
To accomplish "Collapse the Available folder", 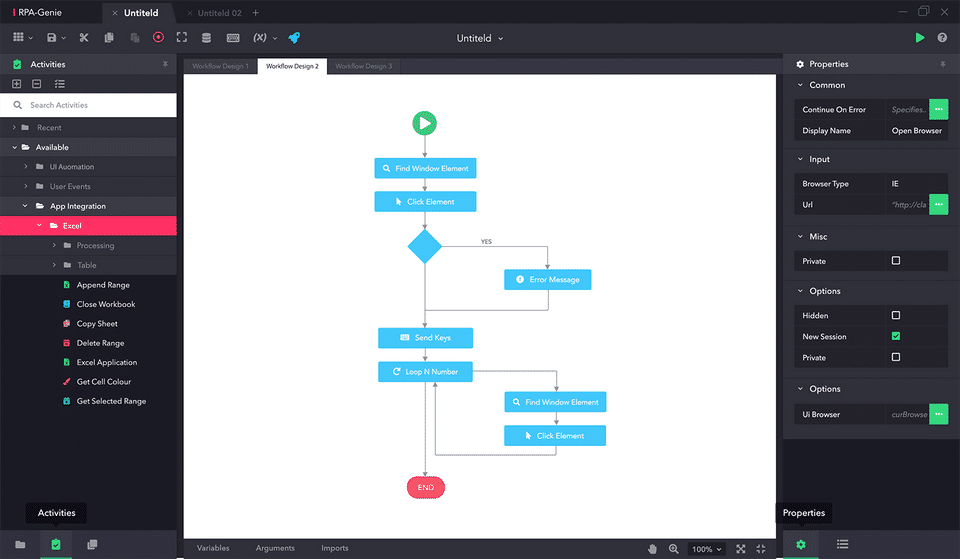I will click(14, 147).
